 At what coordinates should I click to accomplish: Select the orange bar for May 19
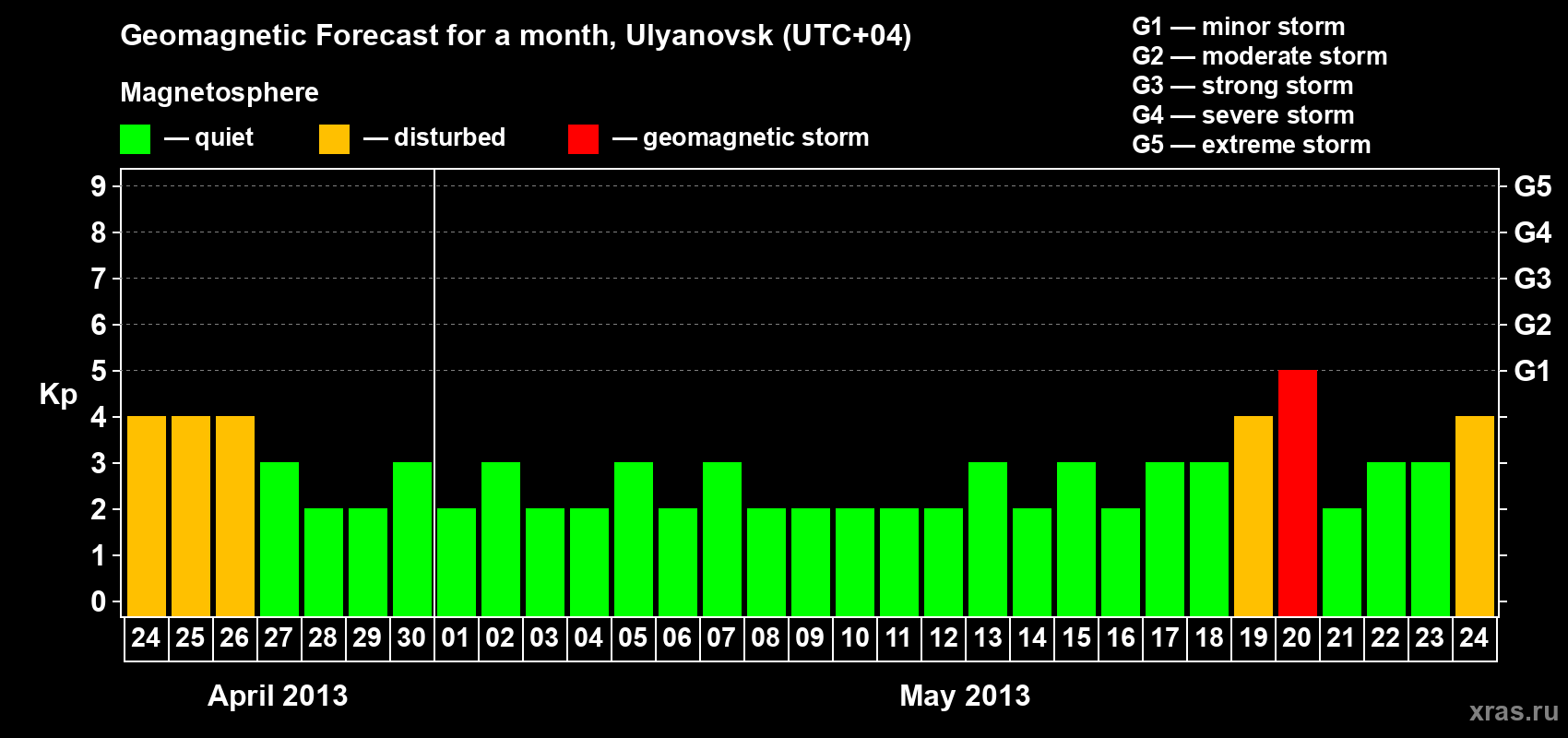coord(1253,516)
